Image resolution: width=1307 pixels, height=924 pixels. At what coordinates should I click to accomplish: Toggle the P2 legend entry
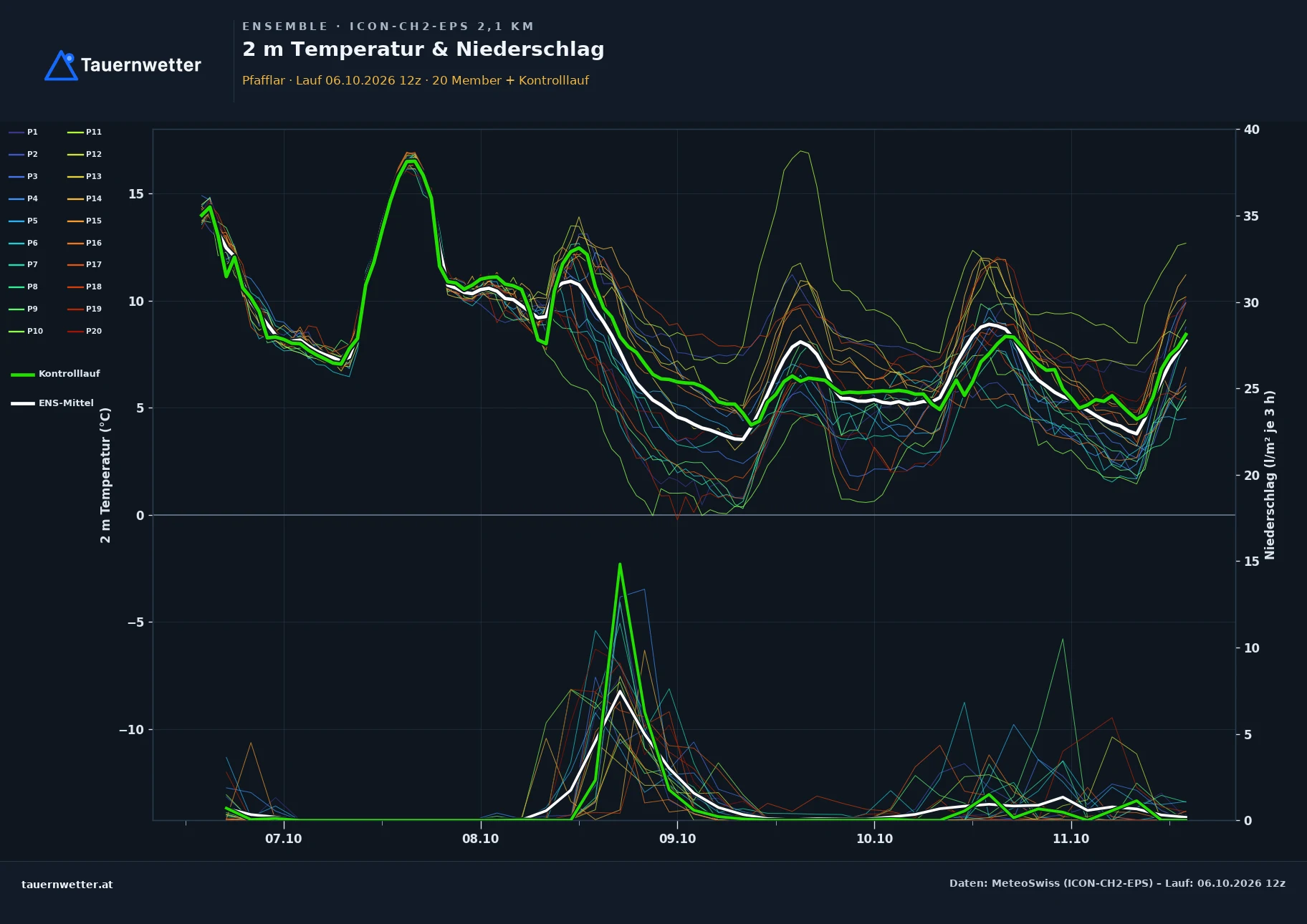point(24,154)
